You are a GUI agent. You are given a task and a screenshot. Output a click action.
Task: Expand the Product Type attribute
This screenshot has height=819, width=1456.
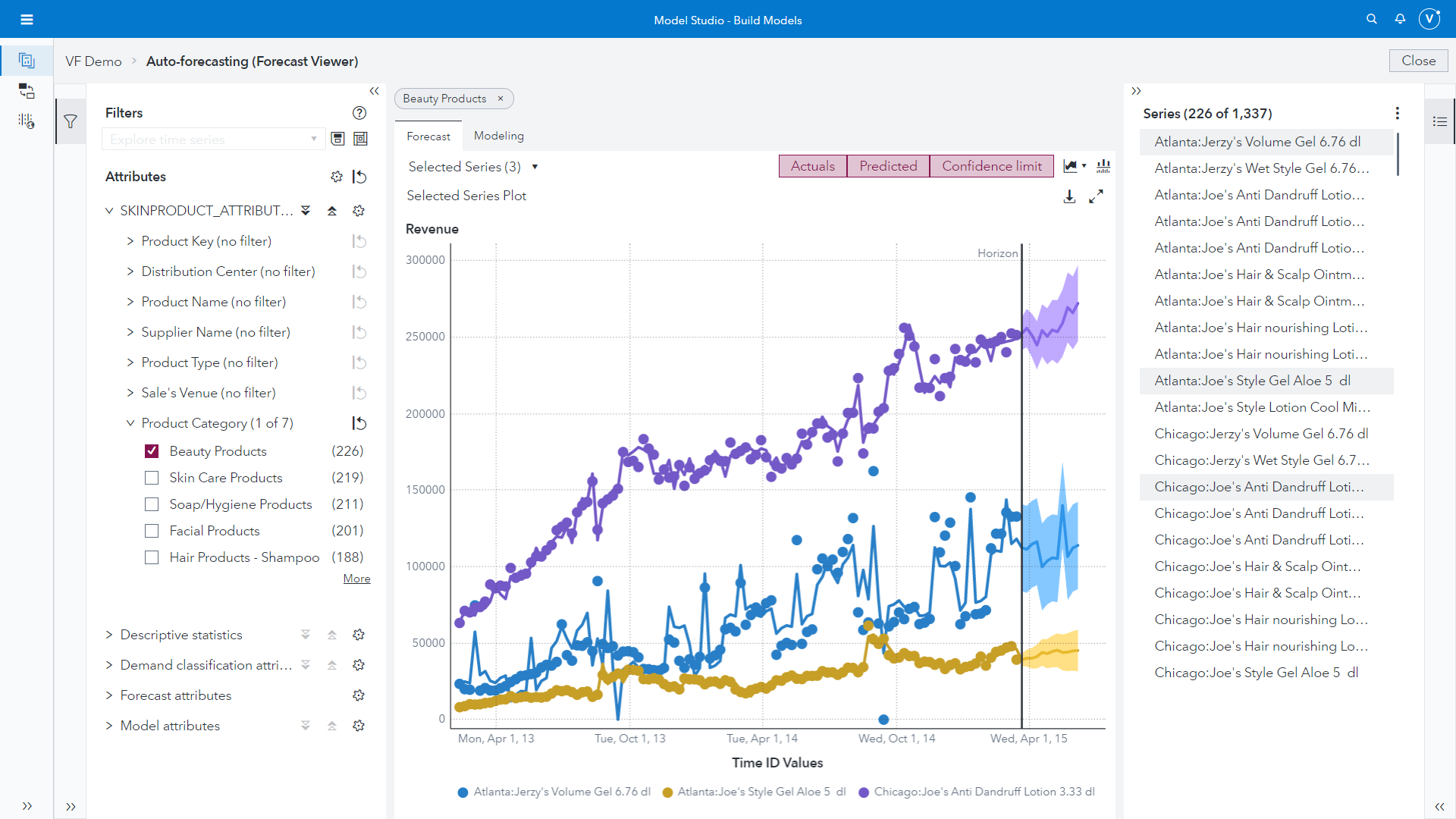(x=130, y=362)
